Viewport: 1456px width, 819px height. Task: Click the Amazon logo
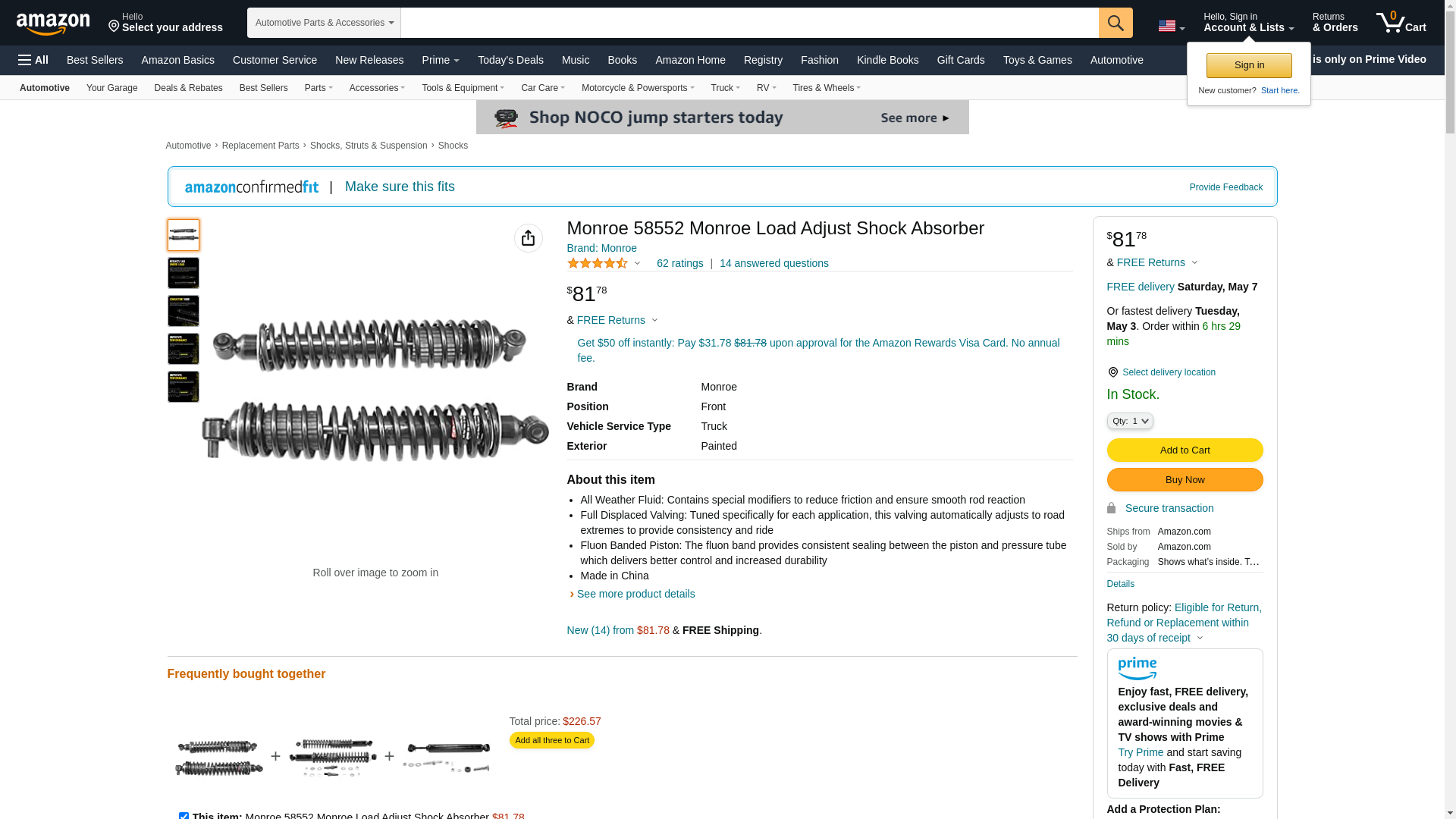pyautogui.click(x=53, y=24)
